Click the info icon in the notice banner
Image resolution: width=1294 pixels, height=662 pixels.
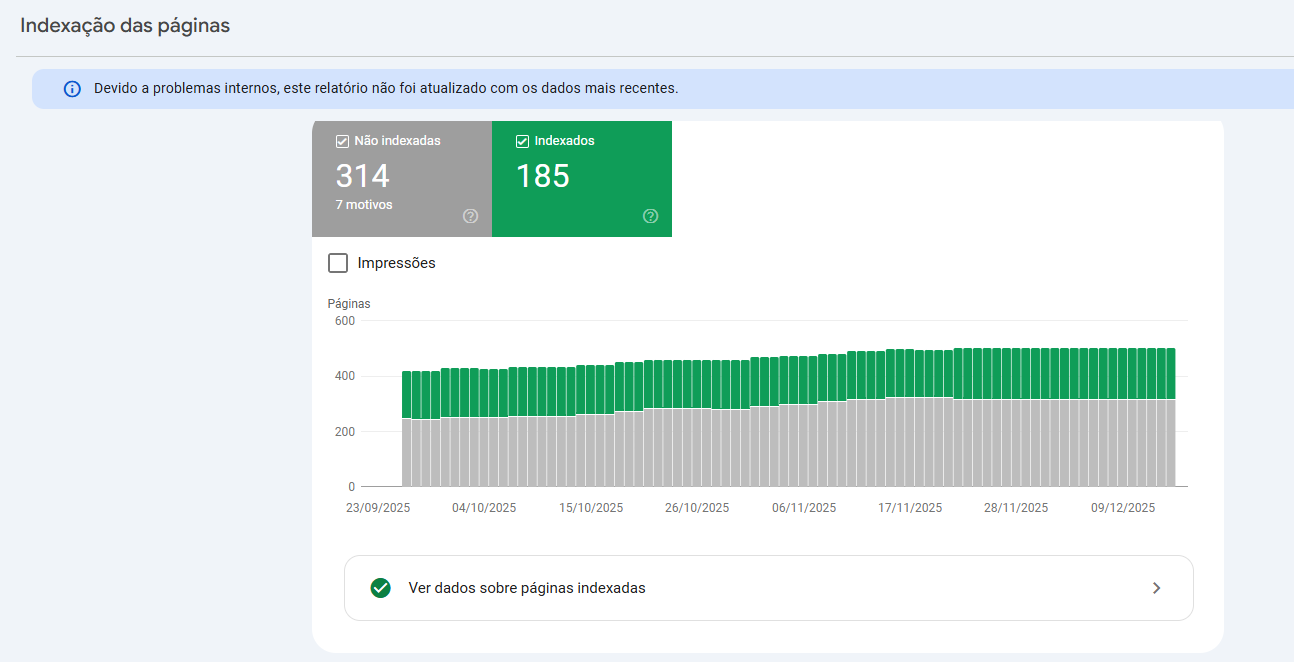72,89
